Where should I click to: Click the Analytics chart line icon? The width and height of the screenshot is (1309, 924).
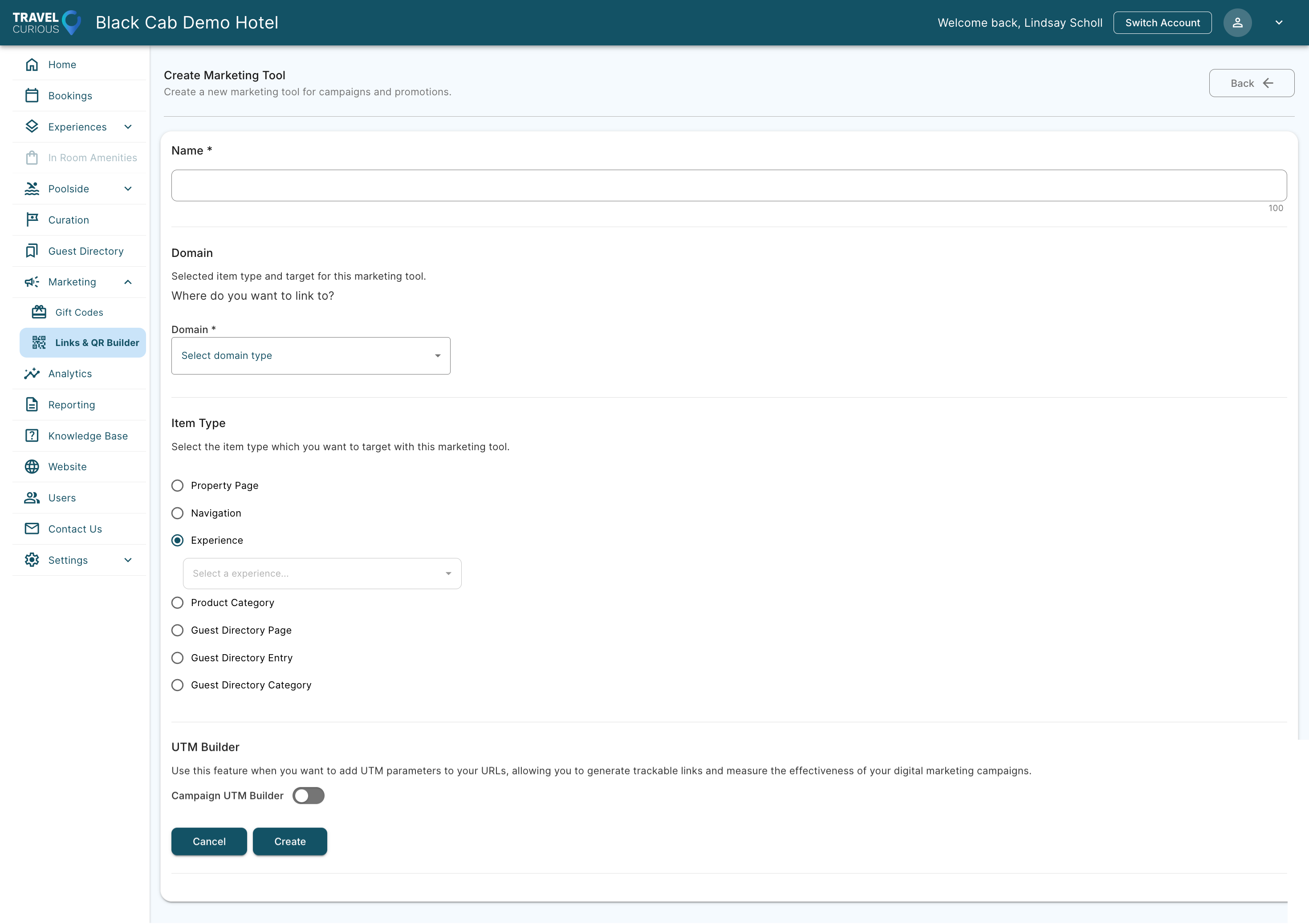point(32,374)
